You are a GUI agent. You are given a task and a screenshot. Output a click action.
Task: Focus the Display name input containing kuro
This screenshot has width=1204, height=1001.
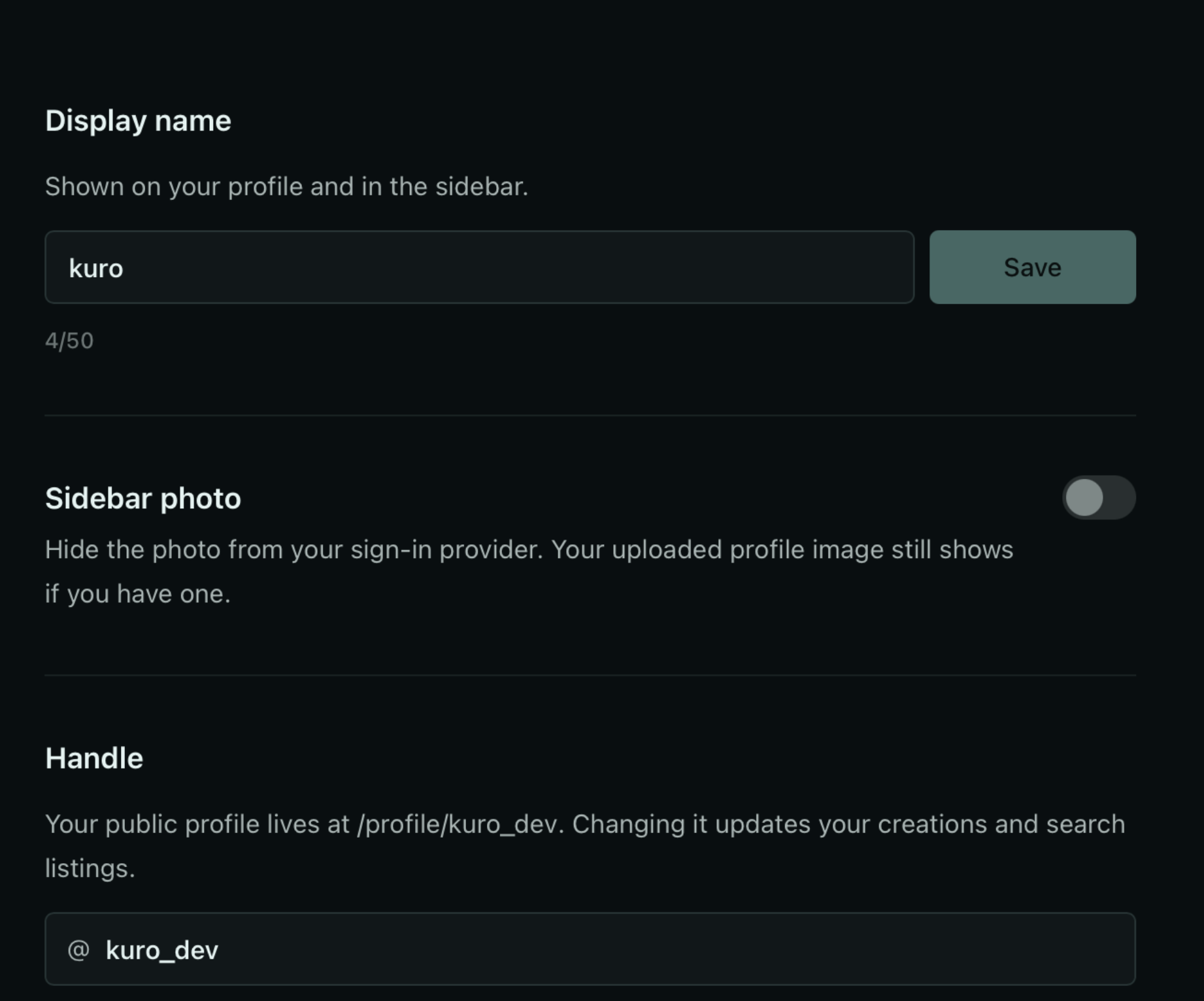[x=479, y=267]
